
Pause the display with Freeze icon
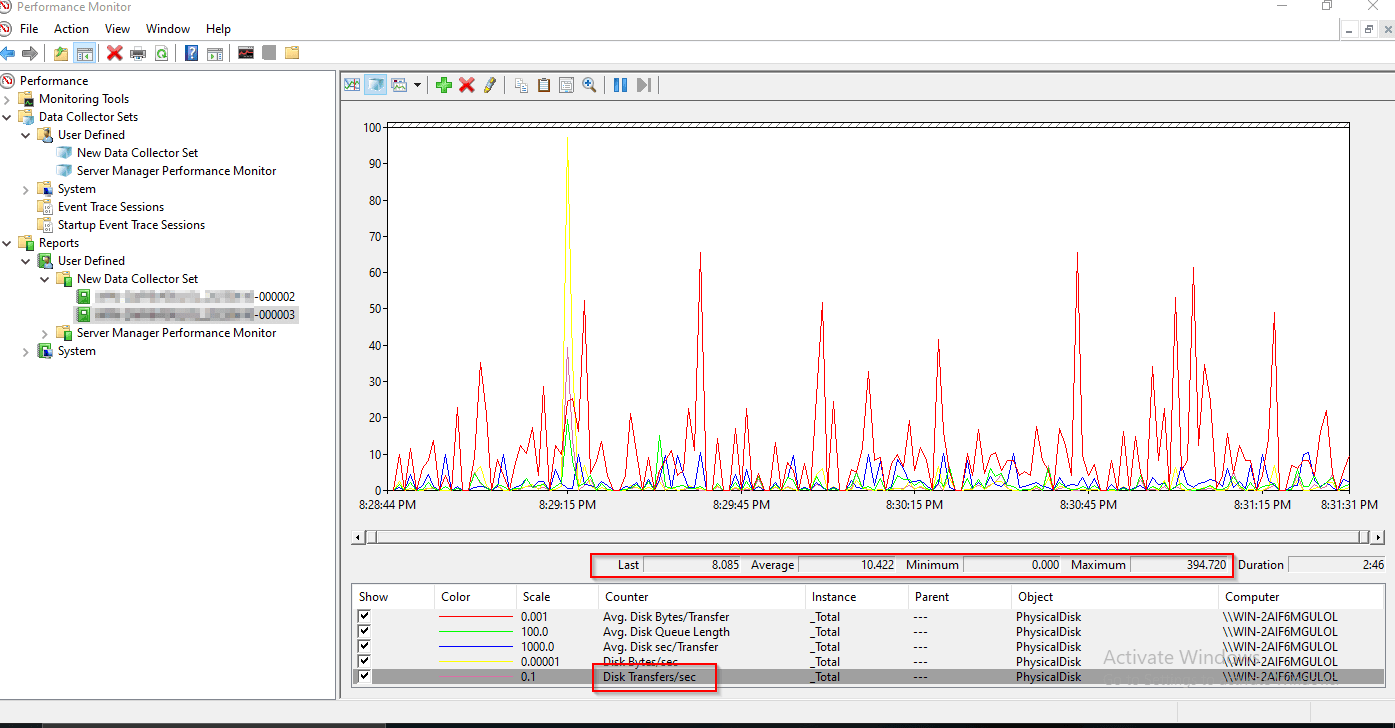[x=620, y=85]
